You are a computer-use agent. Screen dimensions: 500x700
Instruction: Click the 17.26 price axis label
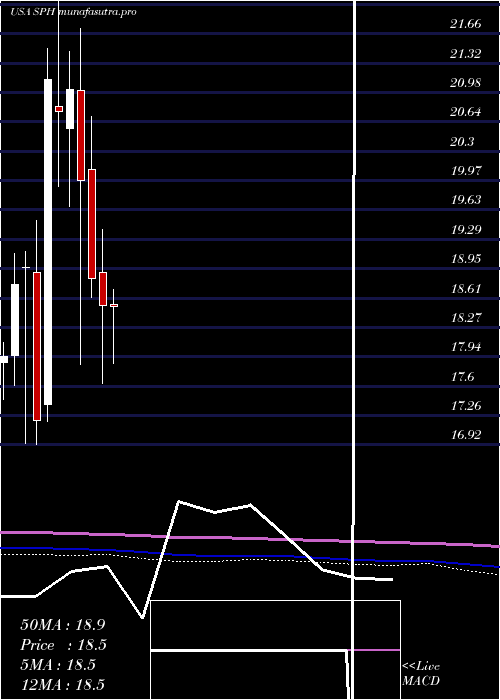click(466, 405)
